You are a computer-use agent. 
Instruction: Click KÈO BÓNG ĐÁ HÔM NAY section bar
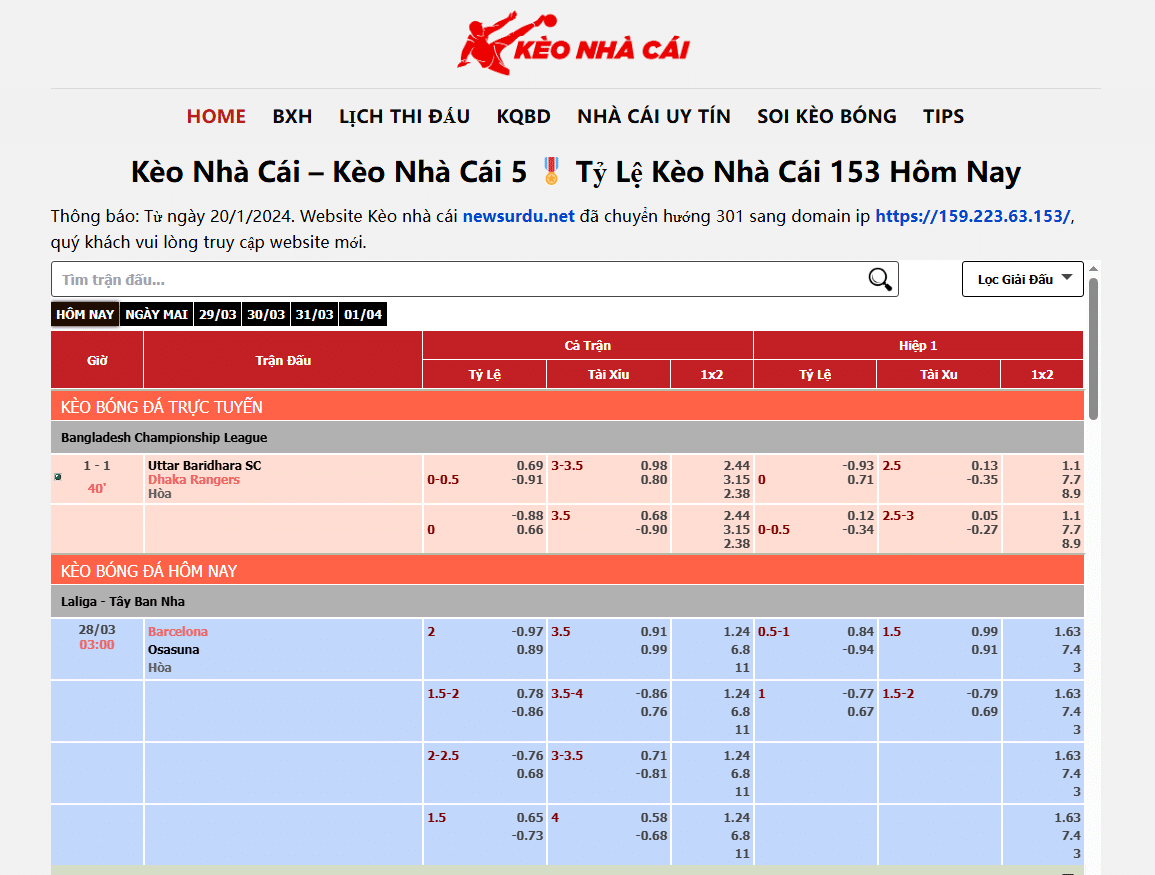click(567, 570)
